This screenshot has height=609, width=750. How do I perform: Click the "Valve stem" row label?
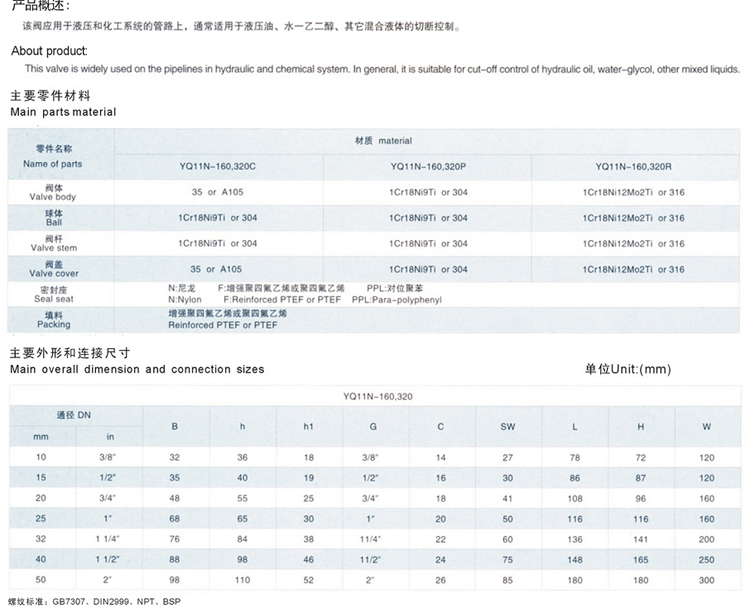tap(54, 248)
